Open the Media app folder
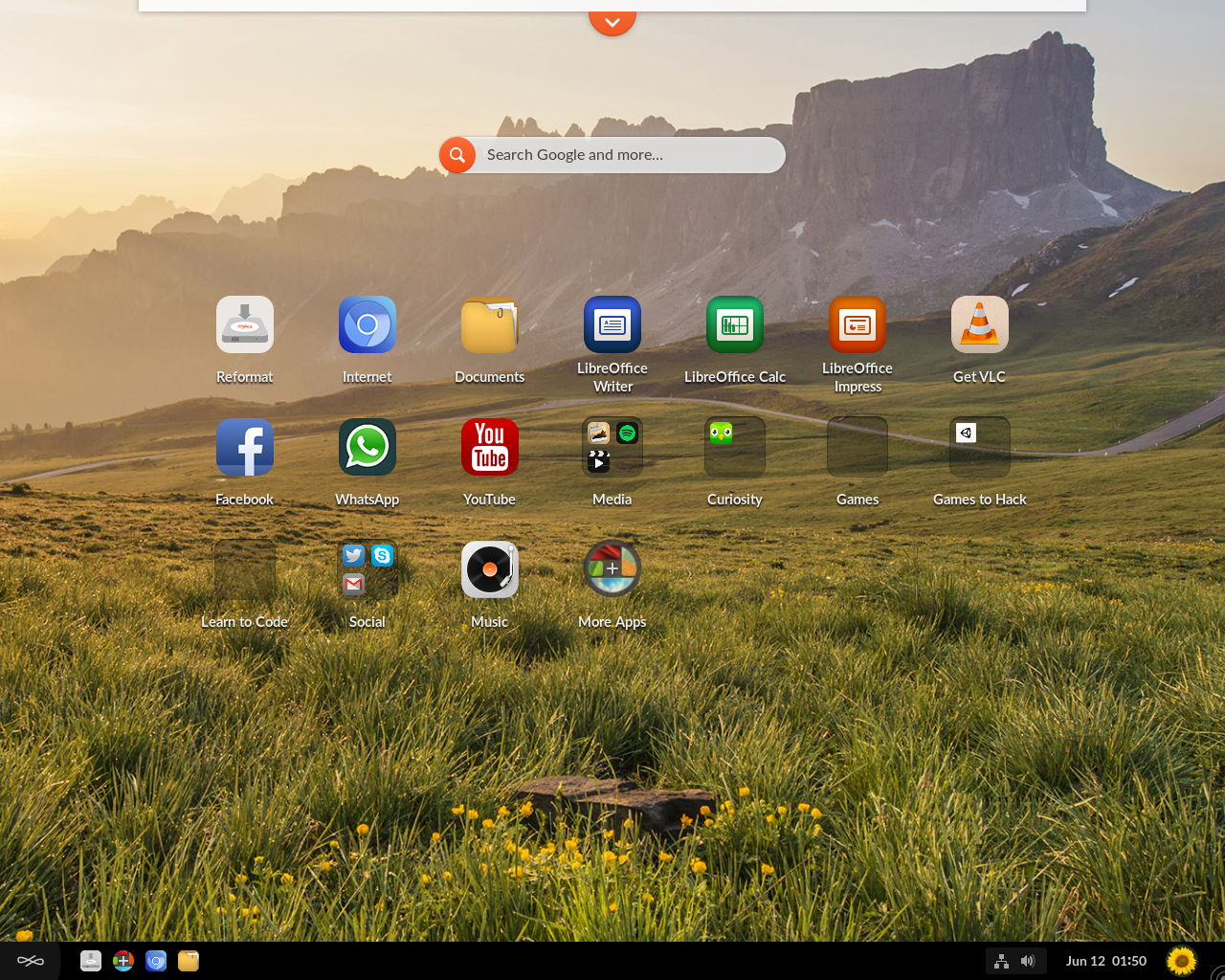Viewport: 1225px width, 980px height. [x=612, y=447]
